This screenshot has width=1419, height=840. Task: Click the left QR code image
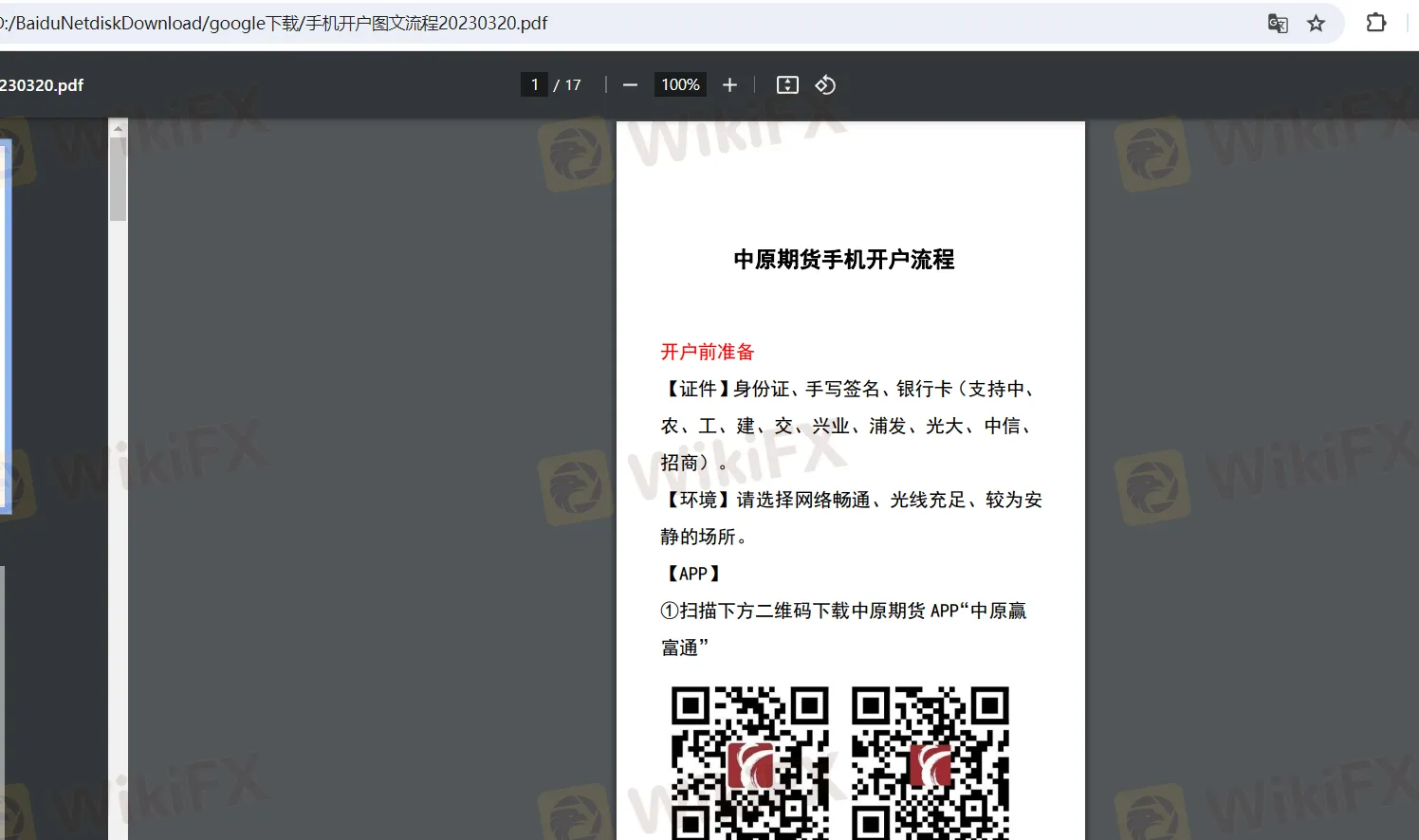pyautogui.click(x=749, y=762)
